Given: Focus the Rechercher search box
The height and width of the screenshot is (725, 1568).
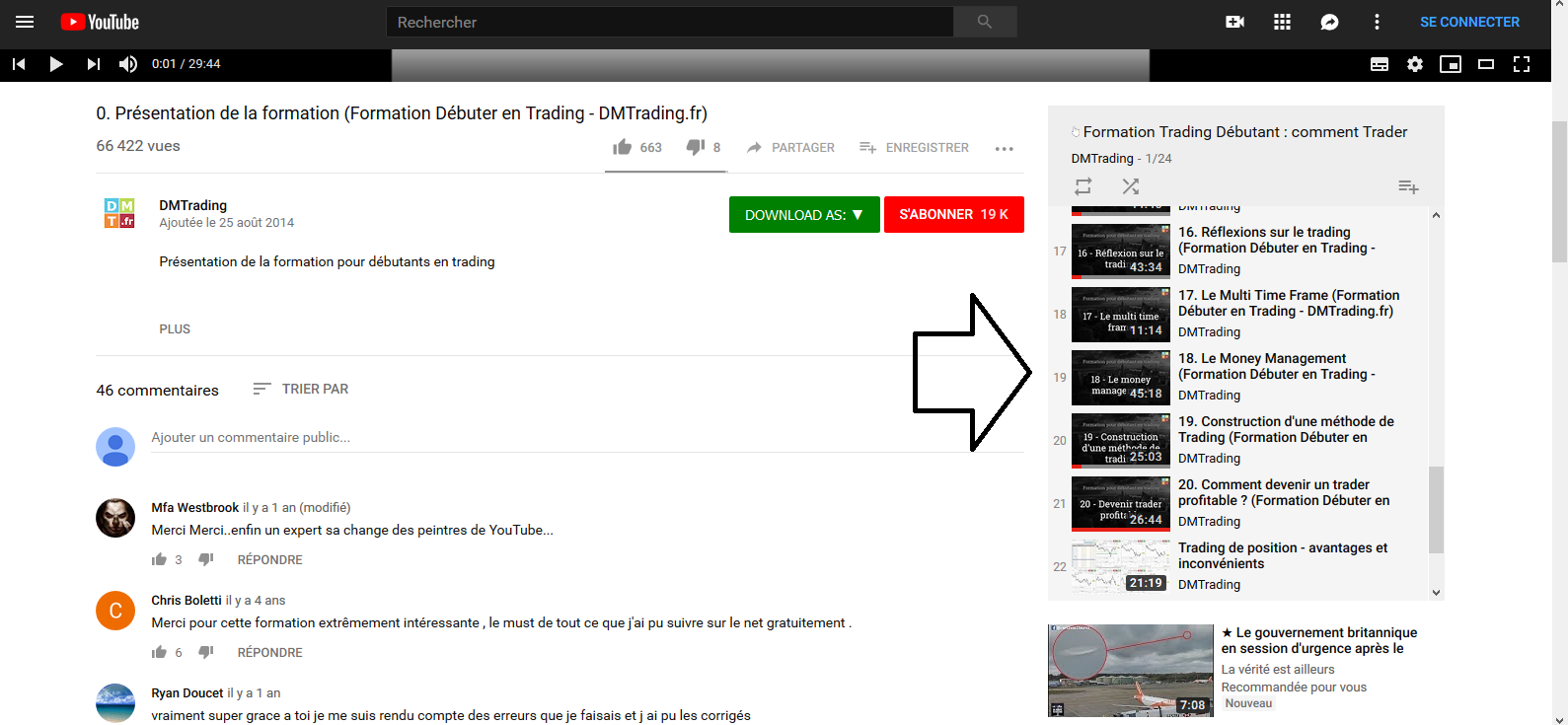Looking at the screenshot, I should click(x=669, y=22).
